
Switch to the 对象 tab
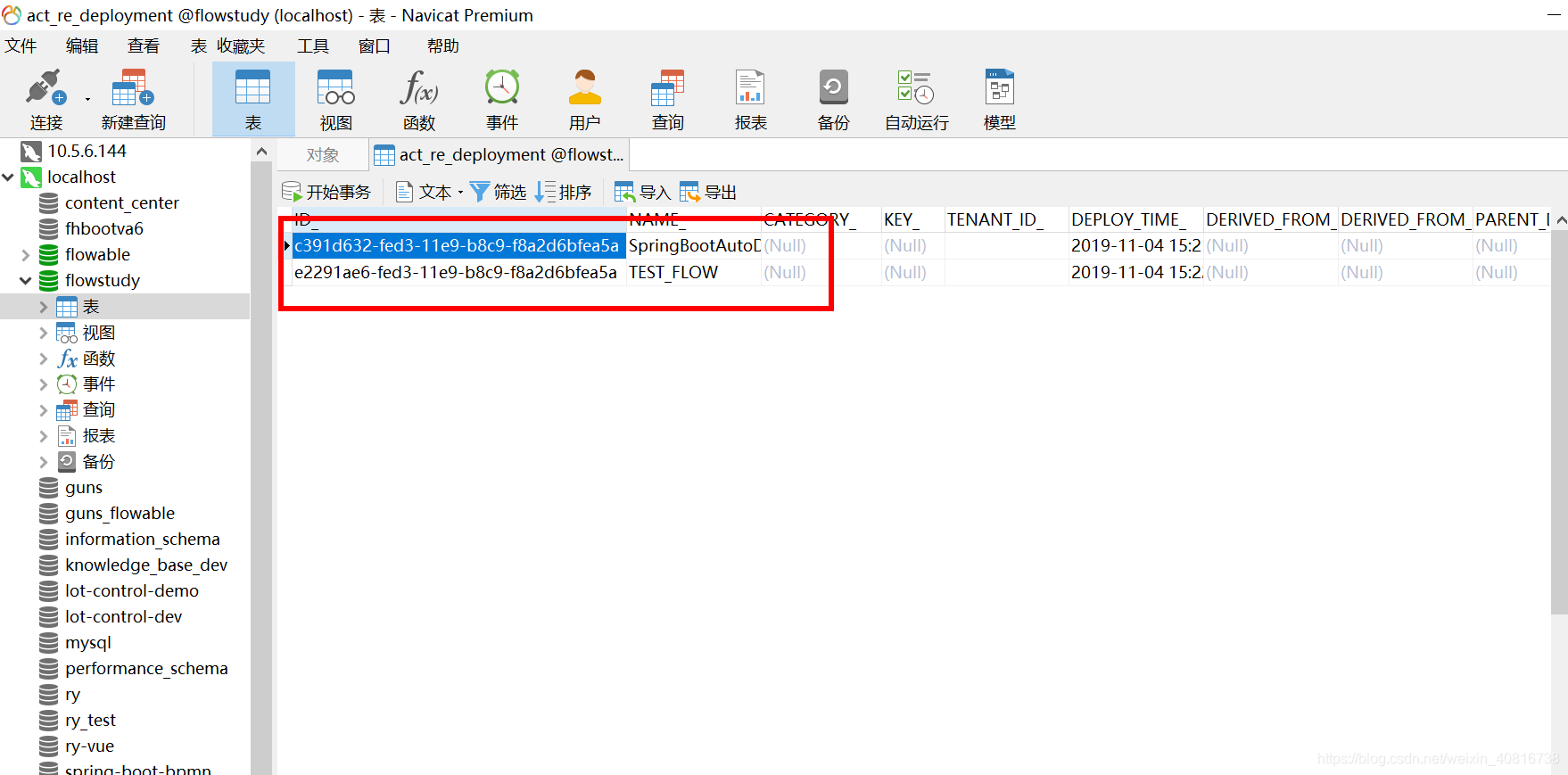323,155
